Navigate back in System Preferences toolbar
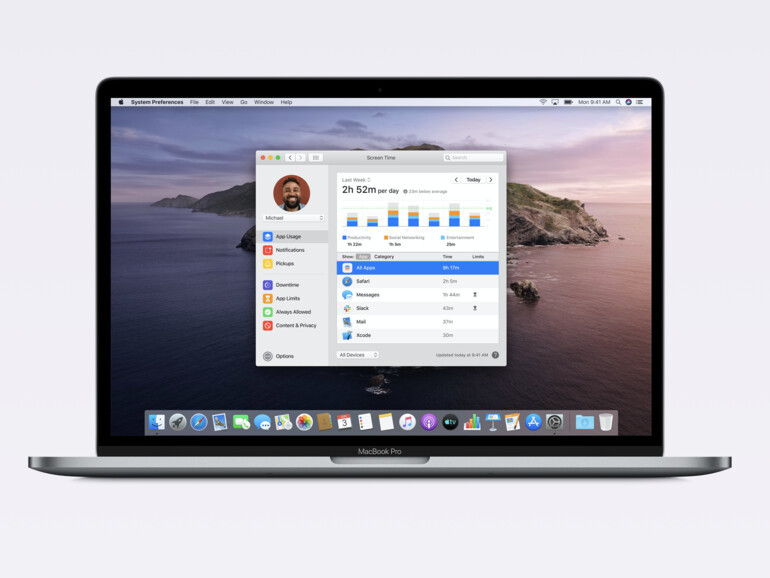Viewport: 770px width, 578px height. [x=290, y=158]
